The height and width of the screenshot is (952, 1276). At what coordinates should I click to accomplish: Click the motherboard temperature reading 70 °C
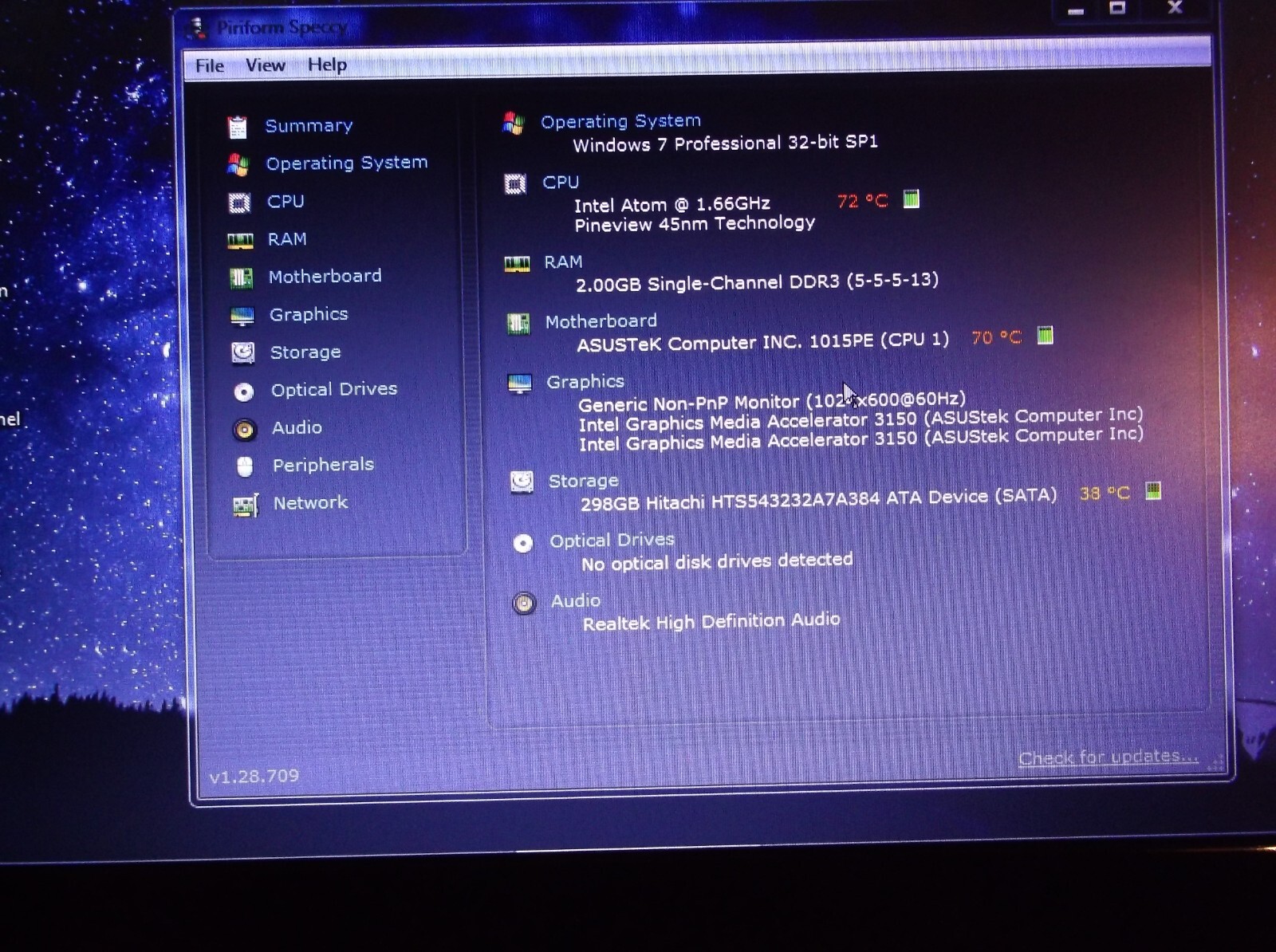click(x=996, y=338)
